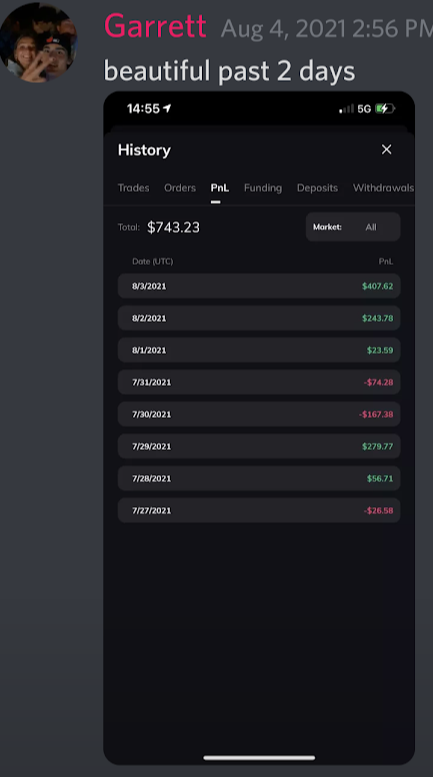433x777 pixels.
Task: Tap the 5G network status indicator
Action: 364,109
